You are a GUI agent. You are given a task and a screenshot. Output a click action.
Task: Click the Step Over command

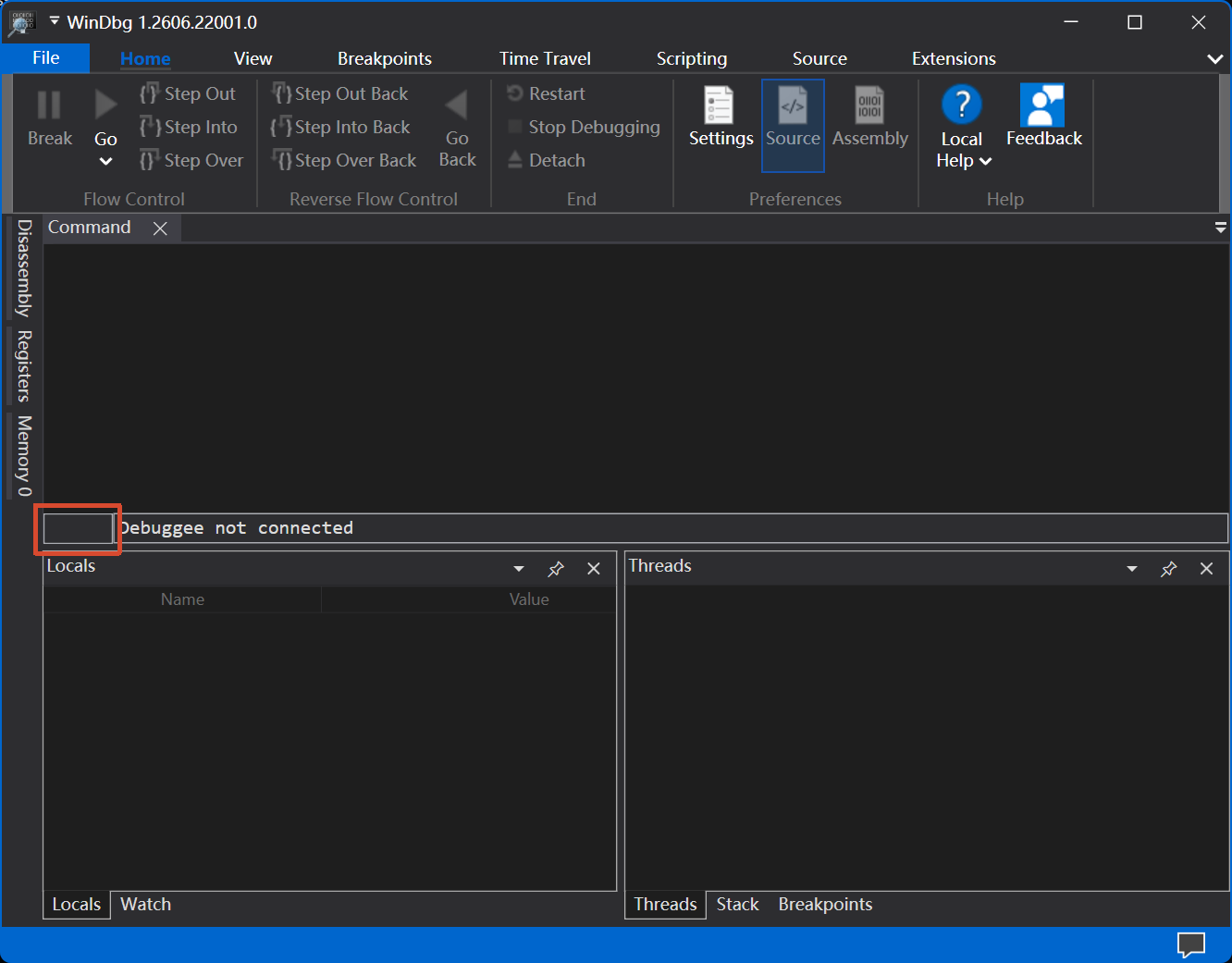(191, 160)
